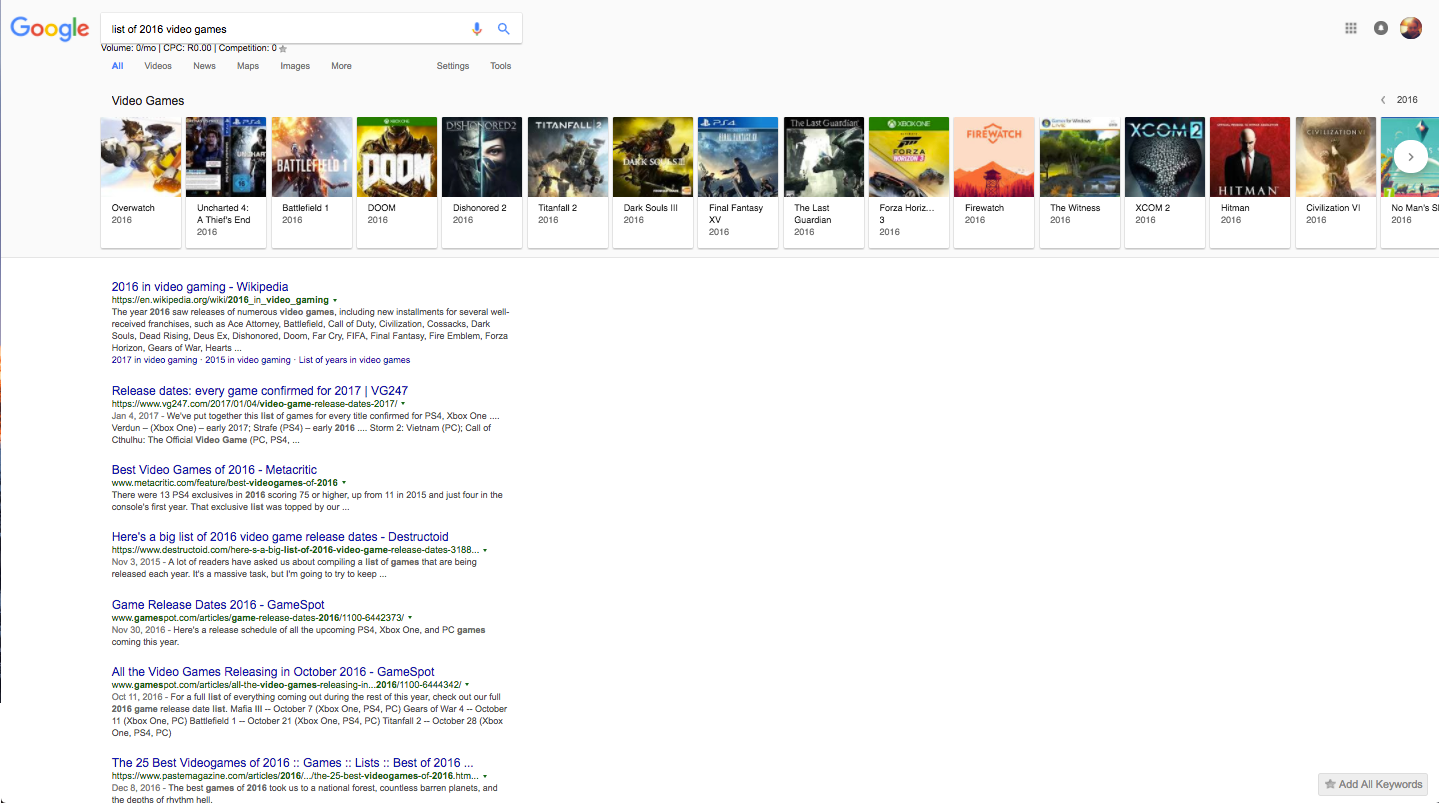
Task: Open the Dark Souls III card
Action: click(653, 182)
